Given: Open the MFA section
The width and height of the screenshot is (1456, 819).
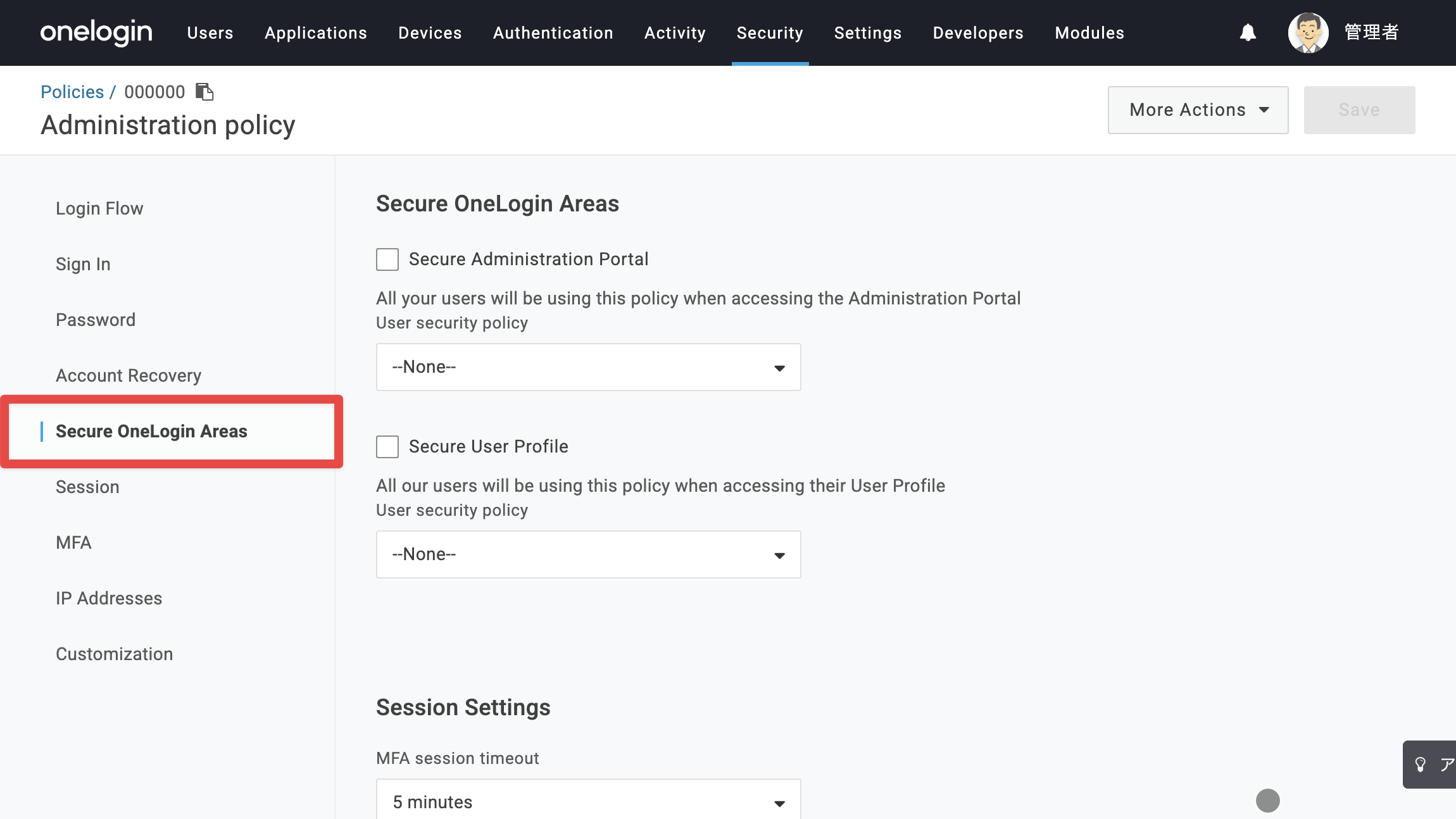Looking at the screenshot, I should (73, 543).
